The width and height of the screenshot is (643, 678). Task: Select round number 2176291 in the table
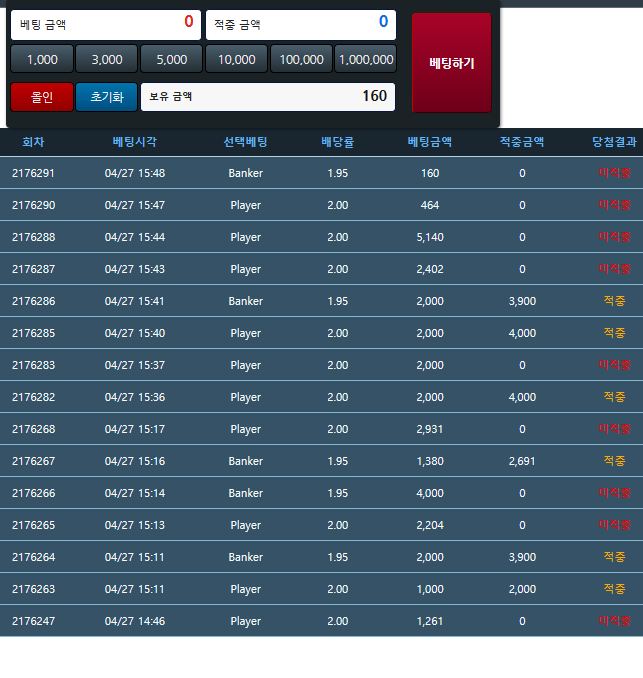[33, 173]
